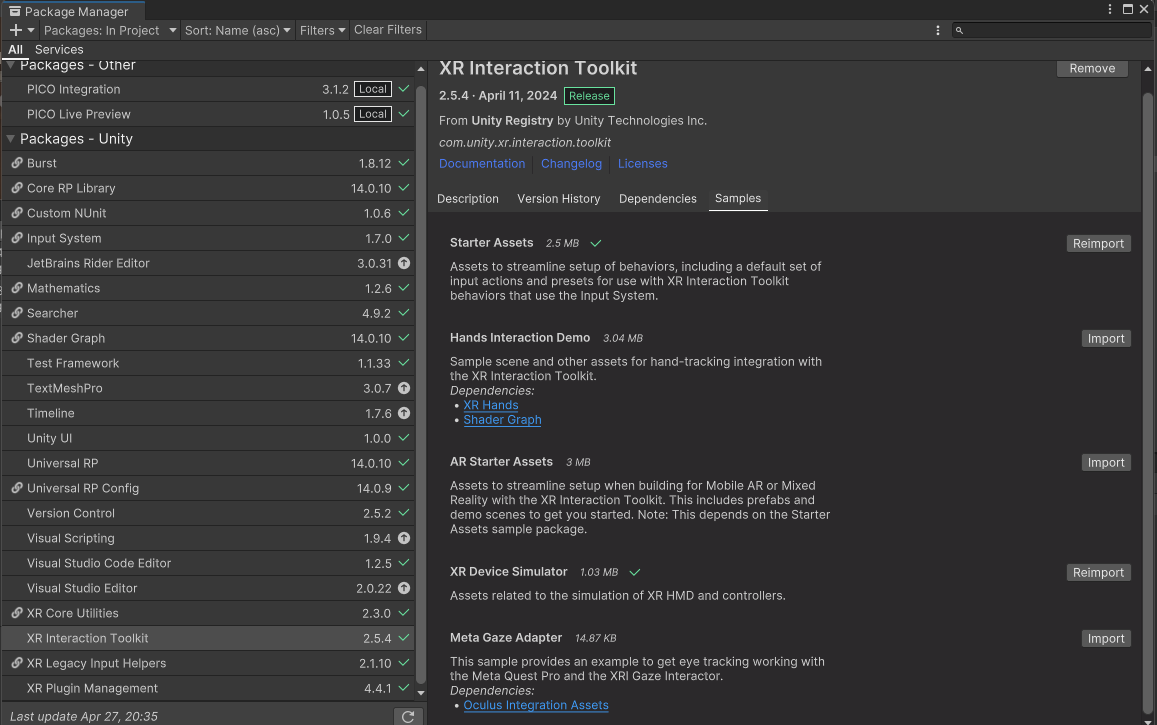Click the dependency link icon beside Core RP Library
This screenshot has height=725, width=1157.
[16, 188]
